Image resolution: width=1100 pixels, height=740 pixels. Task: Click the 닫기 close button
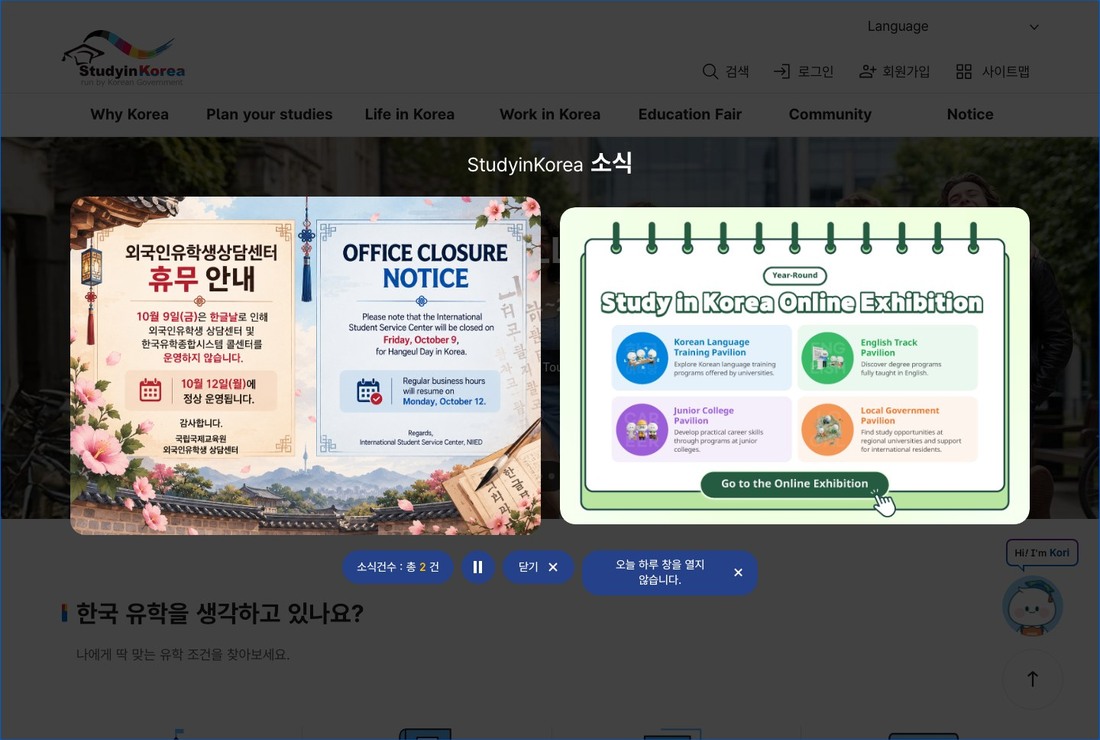pos(538,567)
